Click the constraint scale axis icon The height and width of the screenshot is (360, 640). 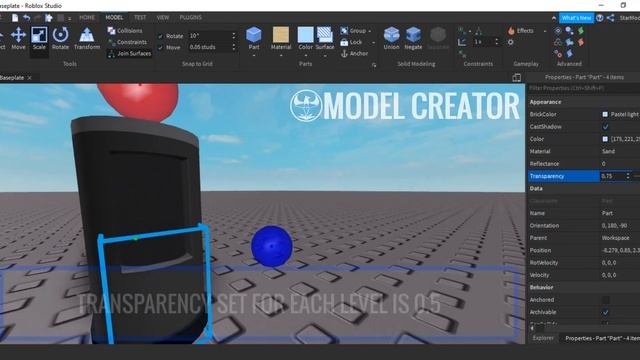click(x=462, y=42)
